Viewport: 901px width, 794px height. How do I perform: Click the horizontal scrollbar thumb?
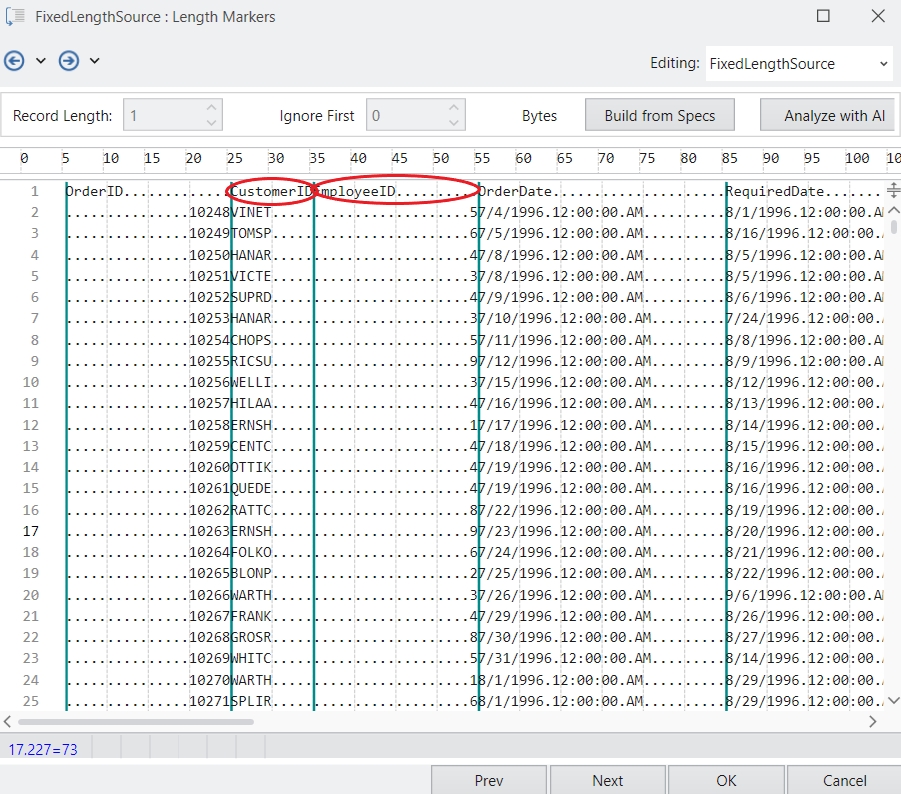coord(120,720)
